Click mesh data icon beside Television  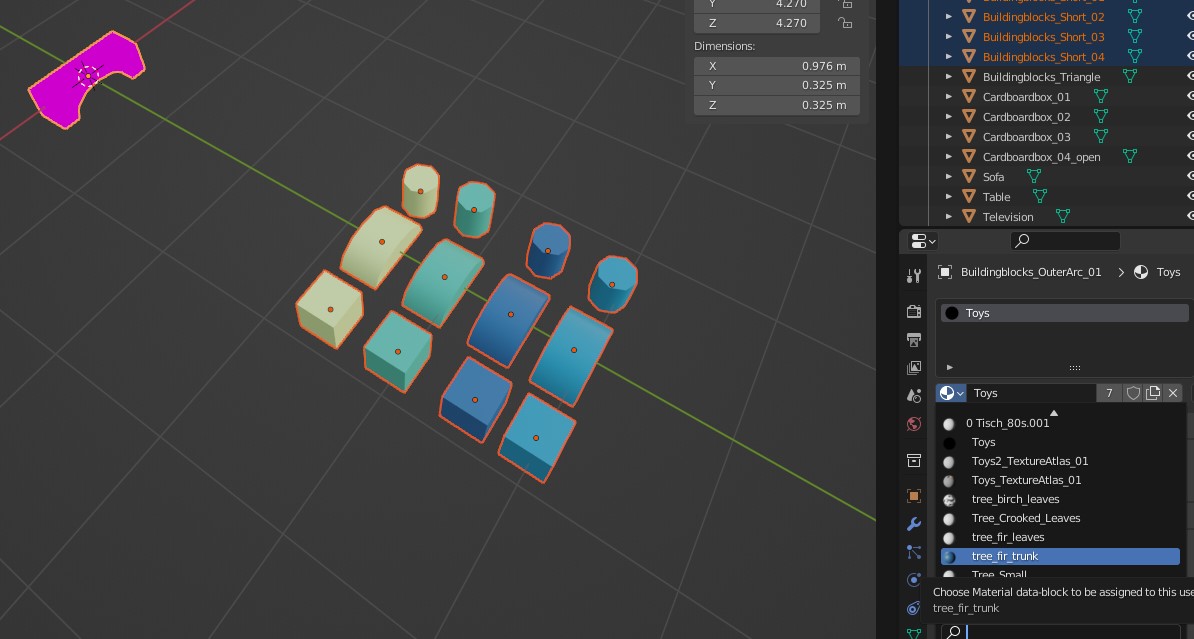pos(1062,217)
